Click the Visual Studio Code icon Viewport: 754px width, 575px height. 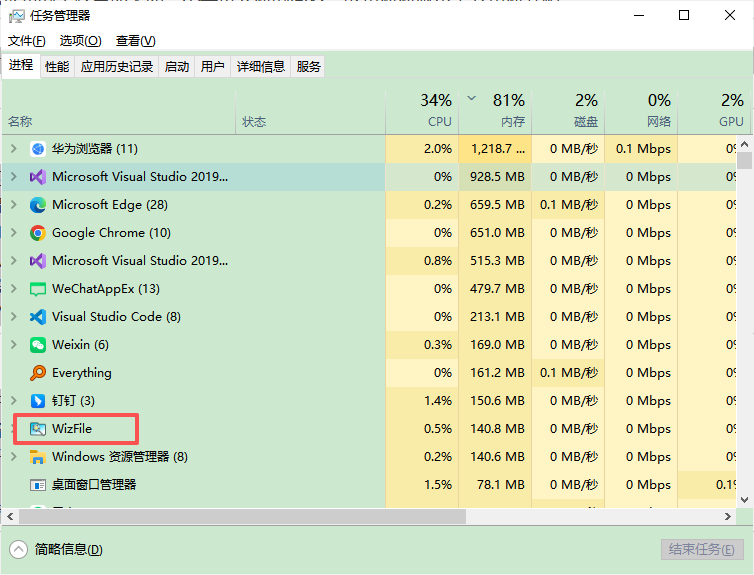(x=38, y=317)
